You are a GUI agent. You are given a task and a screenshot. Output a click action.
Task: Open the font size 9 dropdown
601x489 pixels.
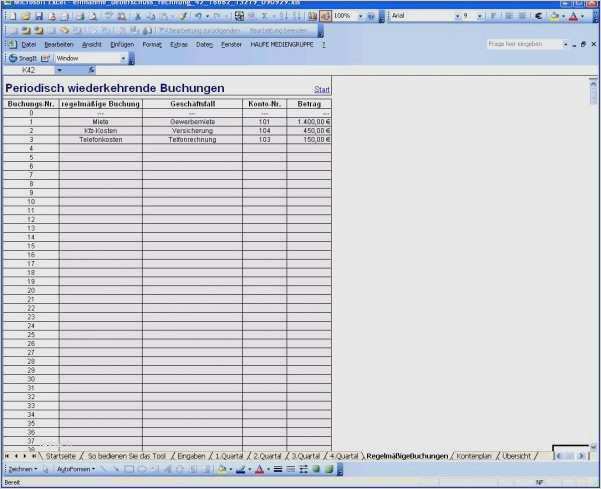pos(479,16)
